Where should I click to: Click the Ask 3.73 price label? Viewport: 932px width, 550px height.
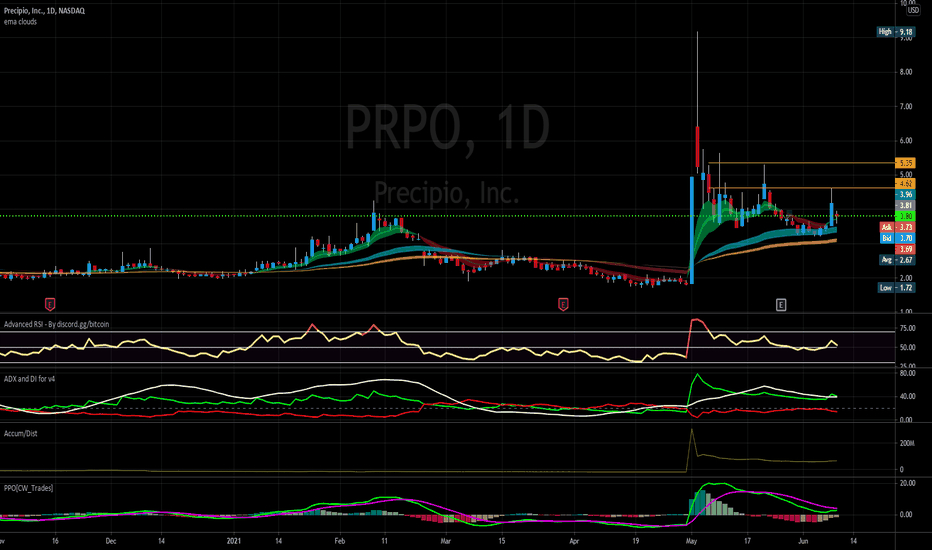click(x=897, y=227)
